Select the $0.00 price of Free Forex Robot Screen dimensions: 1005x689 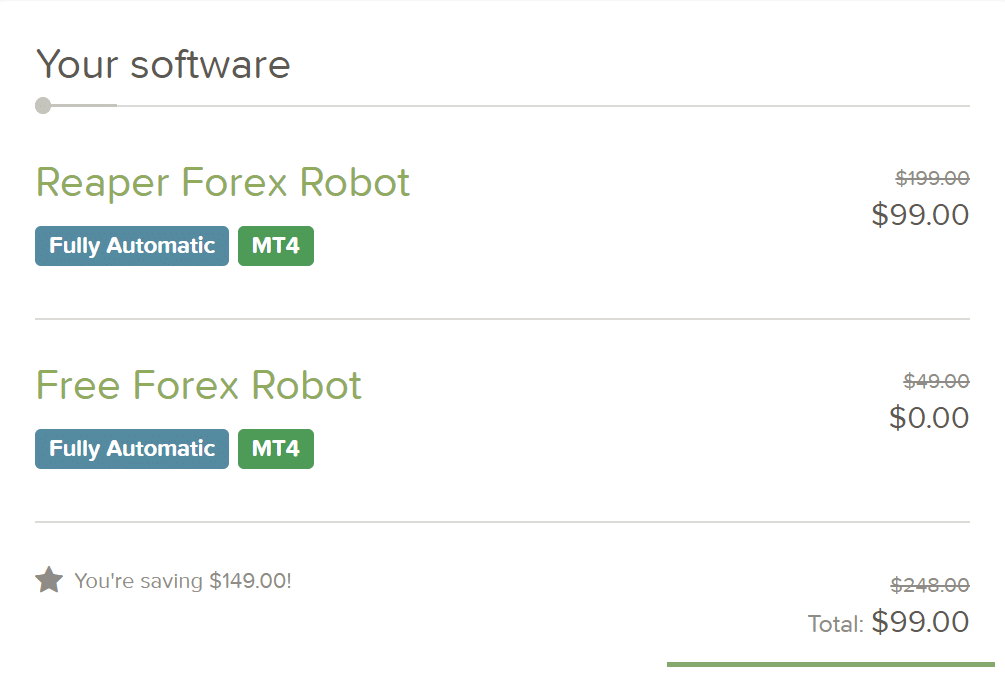point(929,418)
